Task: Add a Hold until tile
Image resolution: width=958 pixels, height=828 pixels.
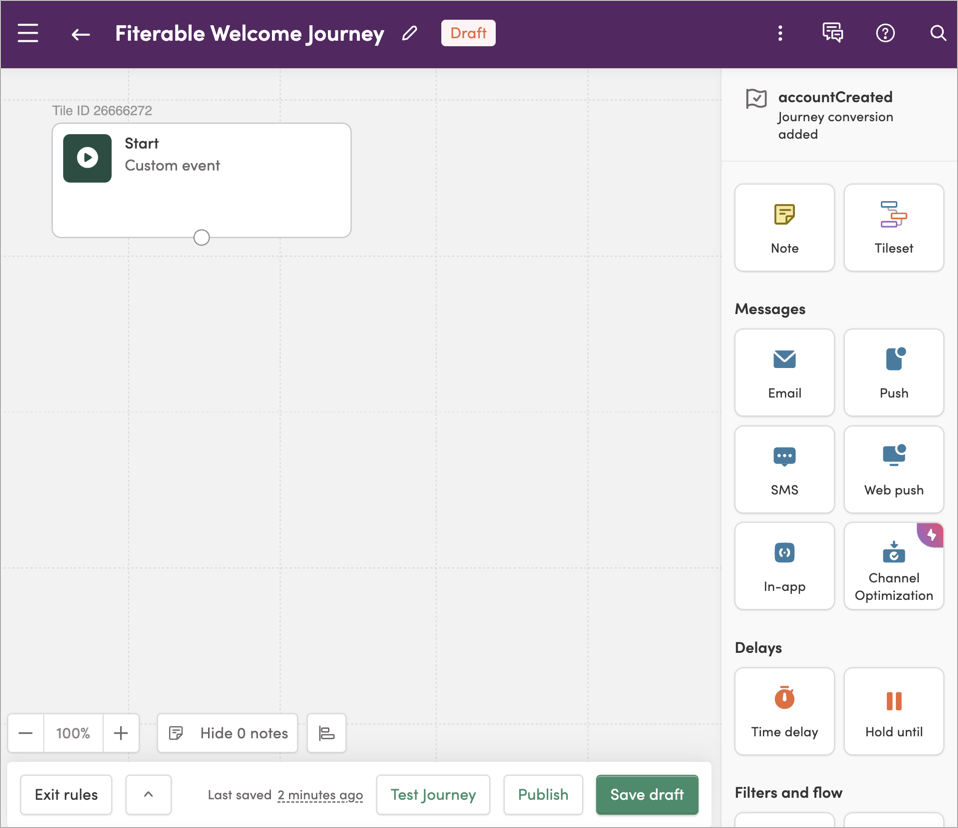Action: [x=894, y=711]
